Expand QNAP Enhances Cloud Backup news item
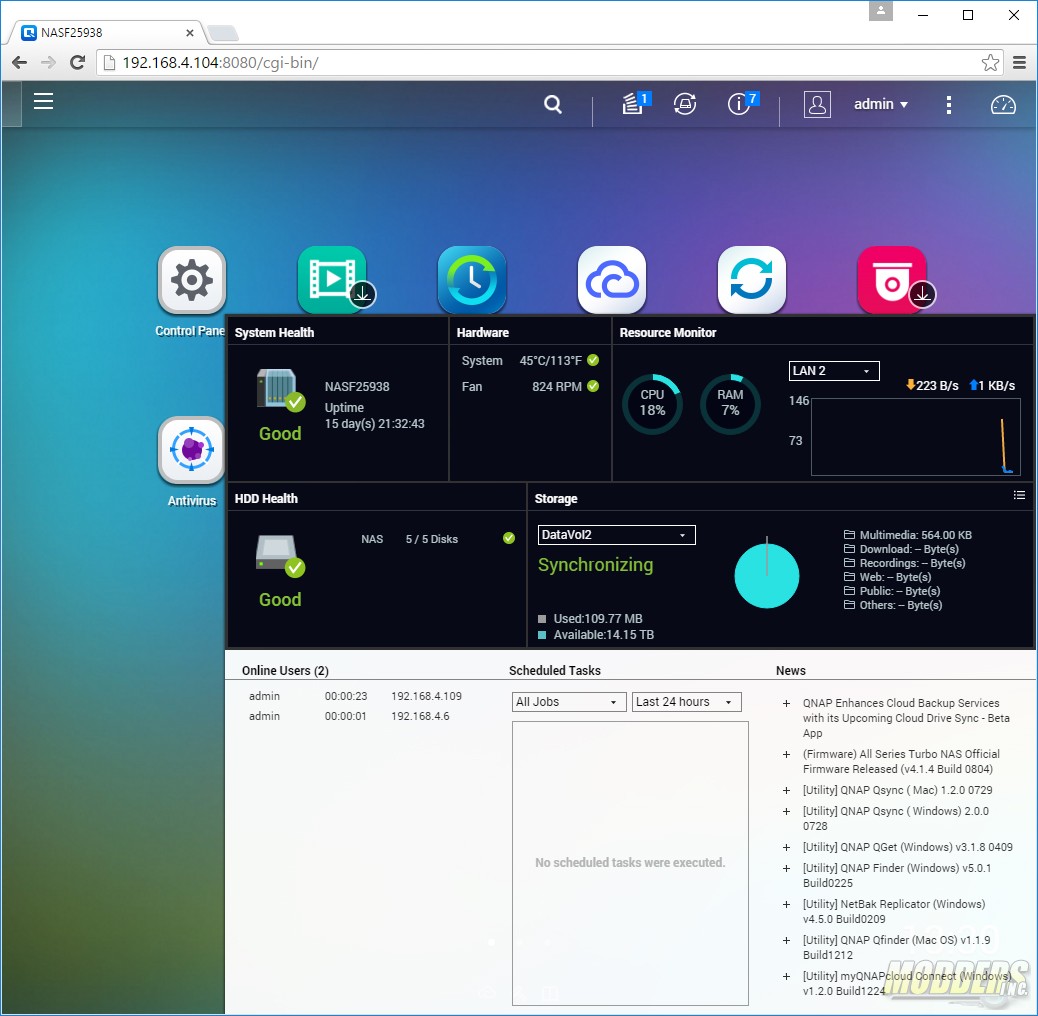The image size is (1038, 1016). (786, 704)
